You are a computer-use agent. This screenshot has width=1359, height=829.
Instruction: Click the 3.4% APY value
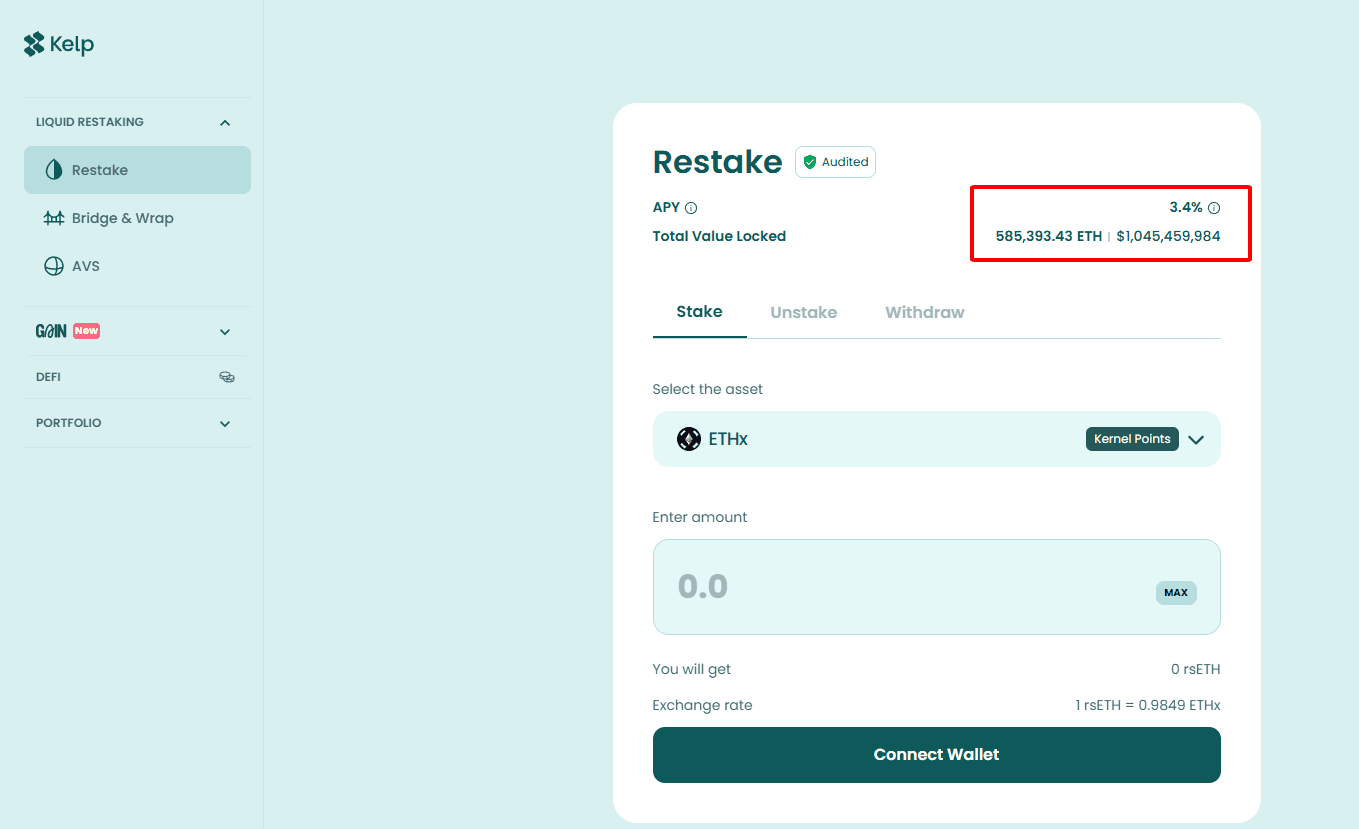click(x=1186, y=208)
